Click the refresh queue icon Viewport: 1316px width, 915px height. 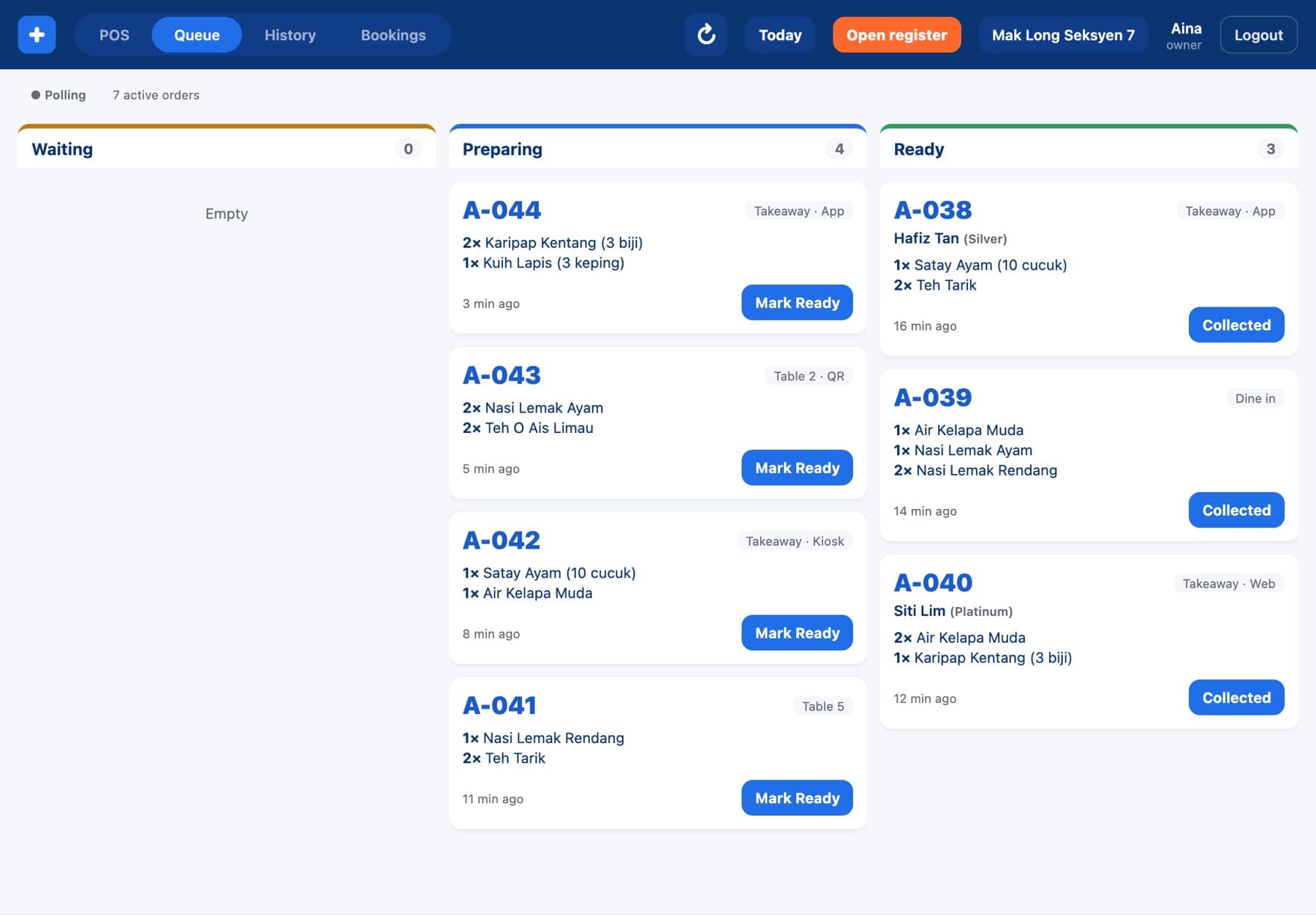point(706,34)
